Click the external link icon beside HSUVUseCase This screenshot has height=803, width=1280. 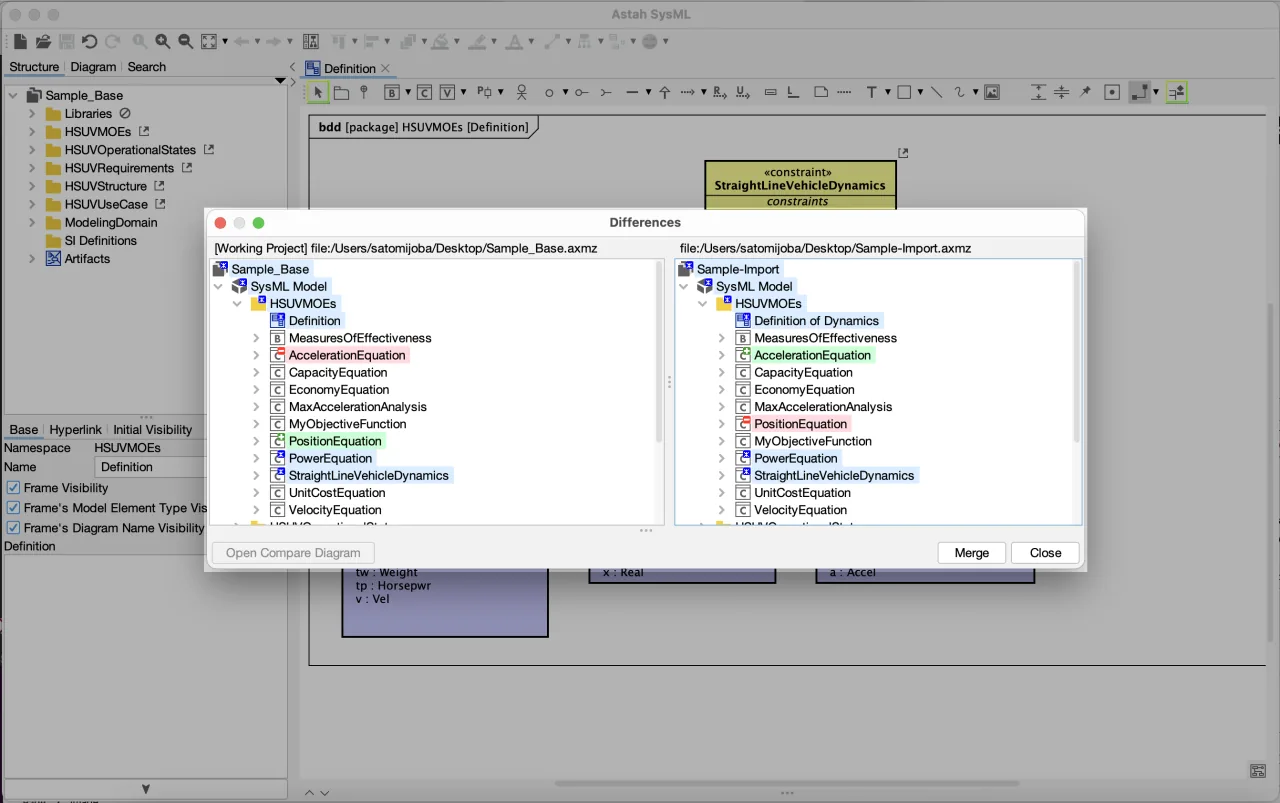coord(160,204)
